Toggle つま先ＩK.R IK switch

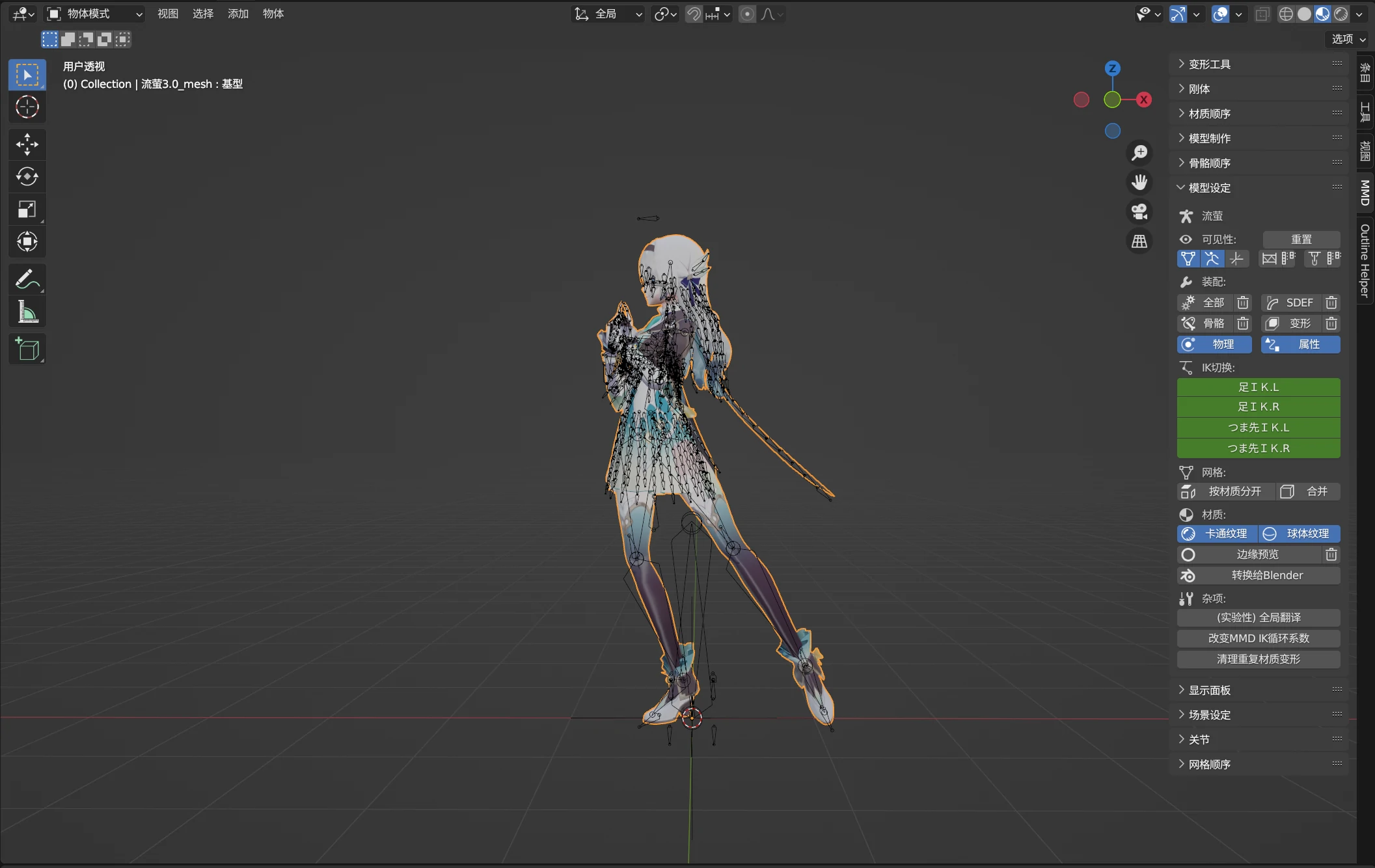1258,448
